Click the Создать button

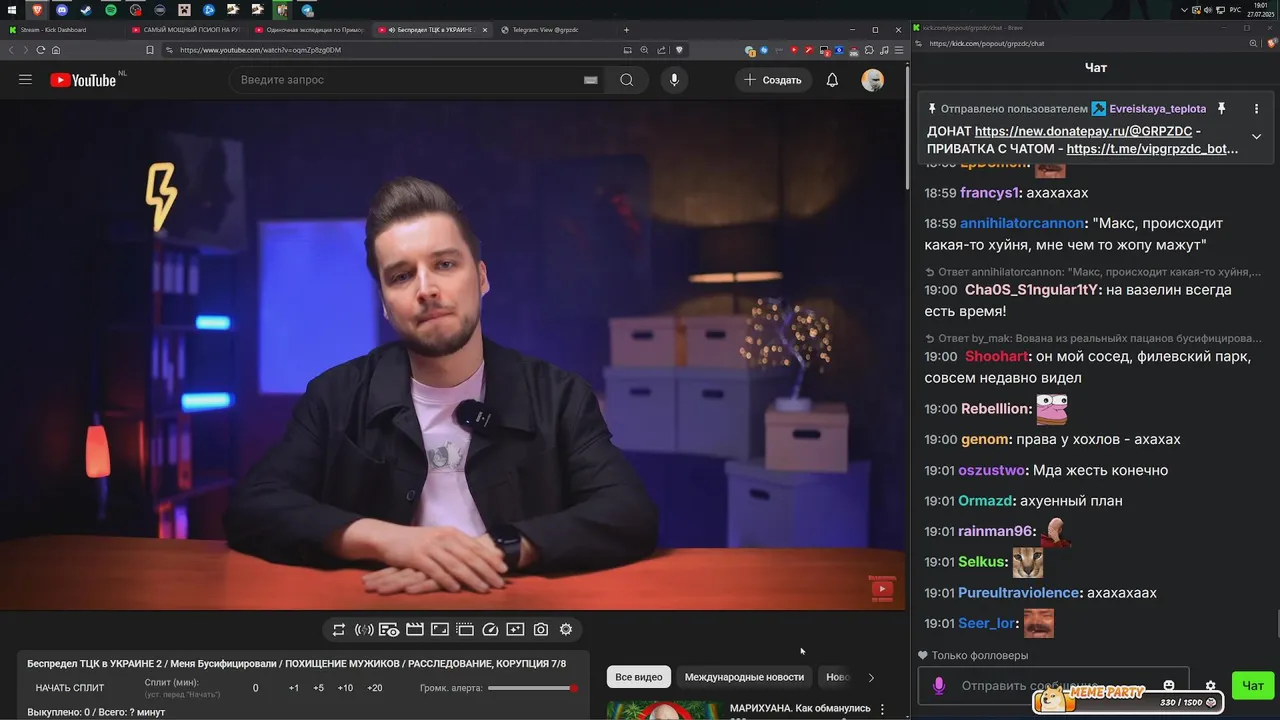point(773,80)
